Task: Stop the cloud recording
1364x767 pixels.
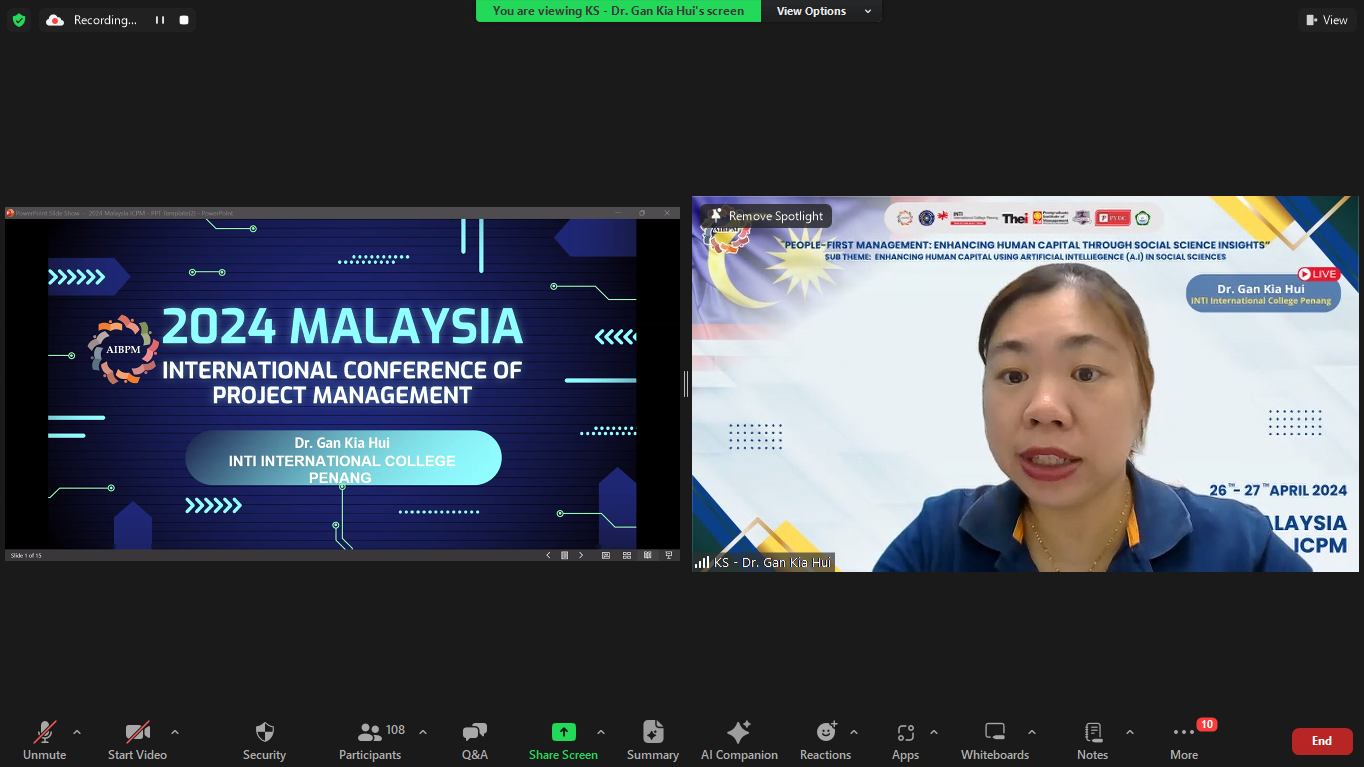Action: pos(184,20)
